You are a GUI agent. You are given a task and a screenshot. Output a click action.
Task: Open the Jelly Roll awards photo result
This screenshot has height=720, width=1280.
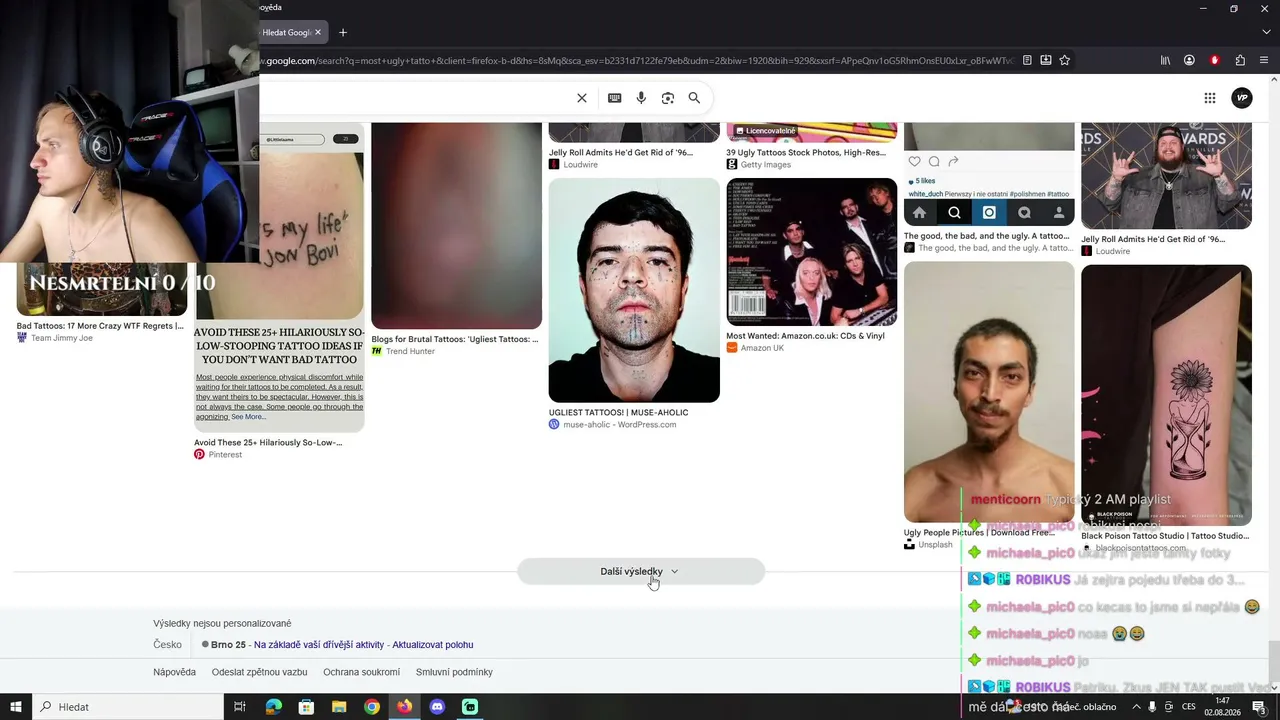[1166, 176]
